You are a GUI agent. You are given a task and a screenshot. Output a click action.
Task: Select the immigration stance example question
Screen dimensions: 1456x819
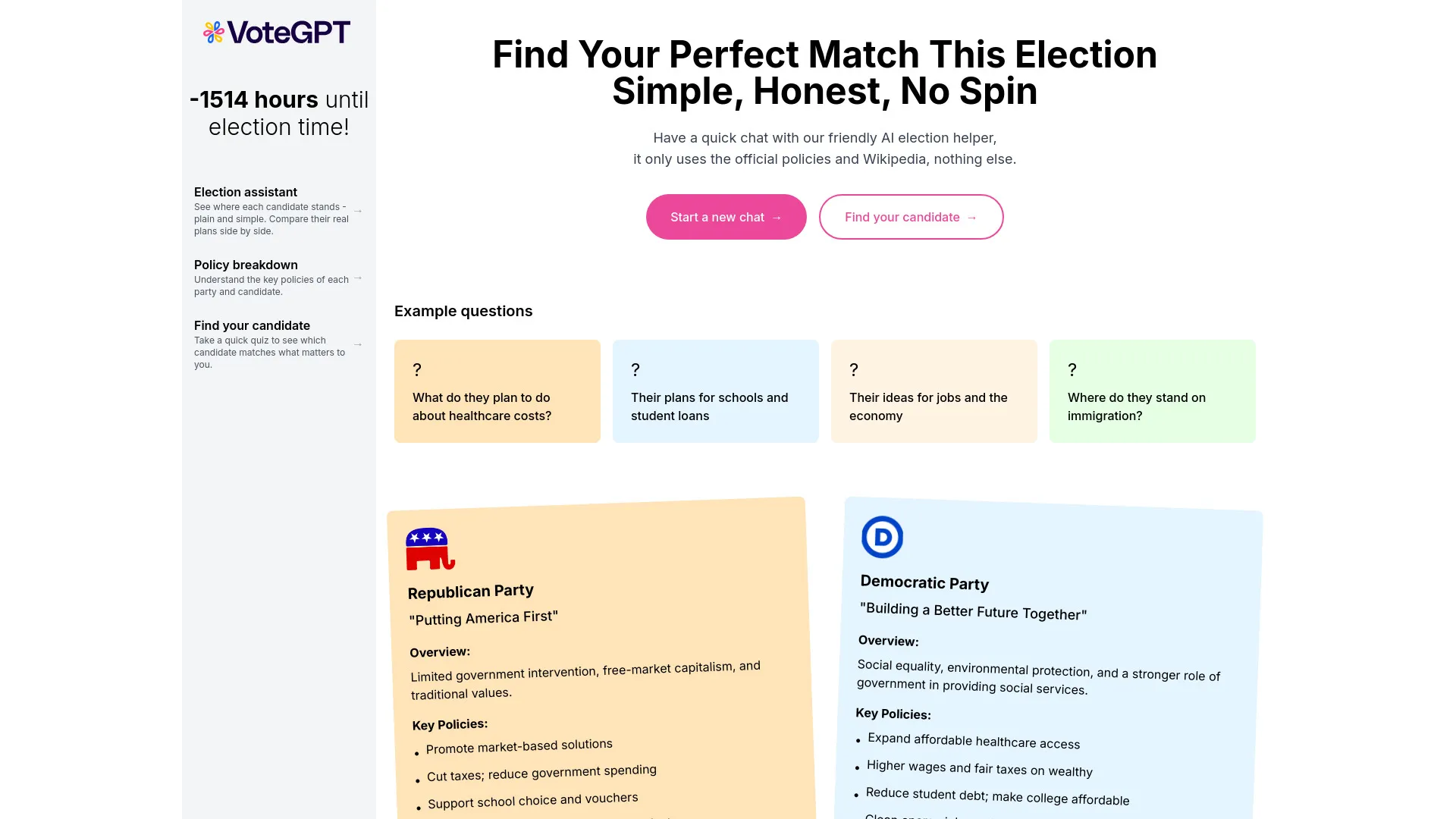(x=1152, y=391)
